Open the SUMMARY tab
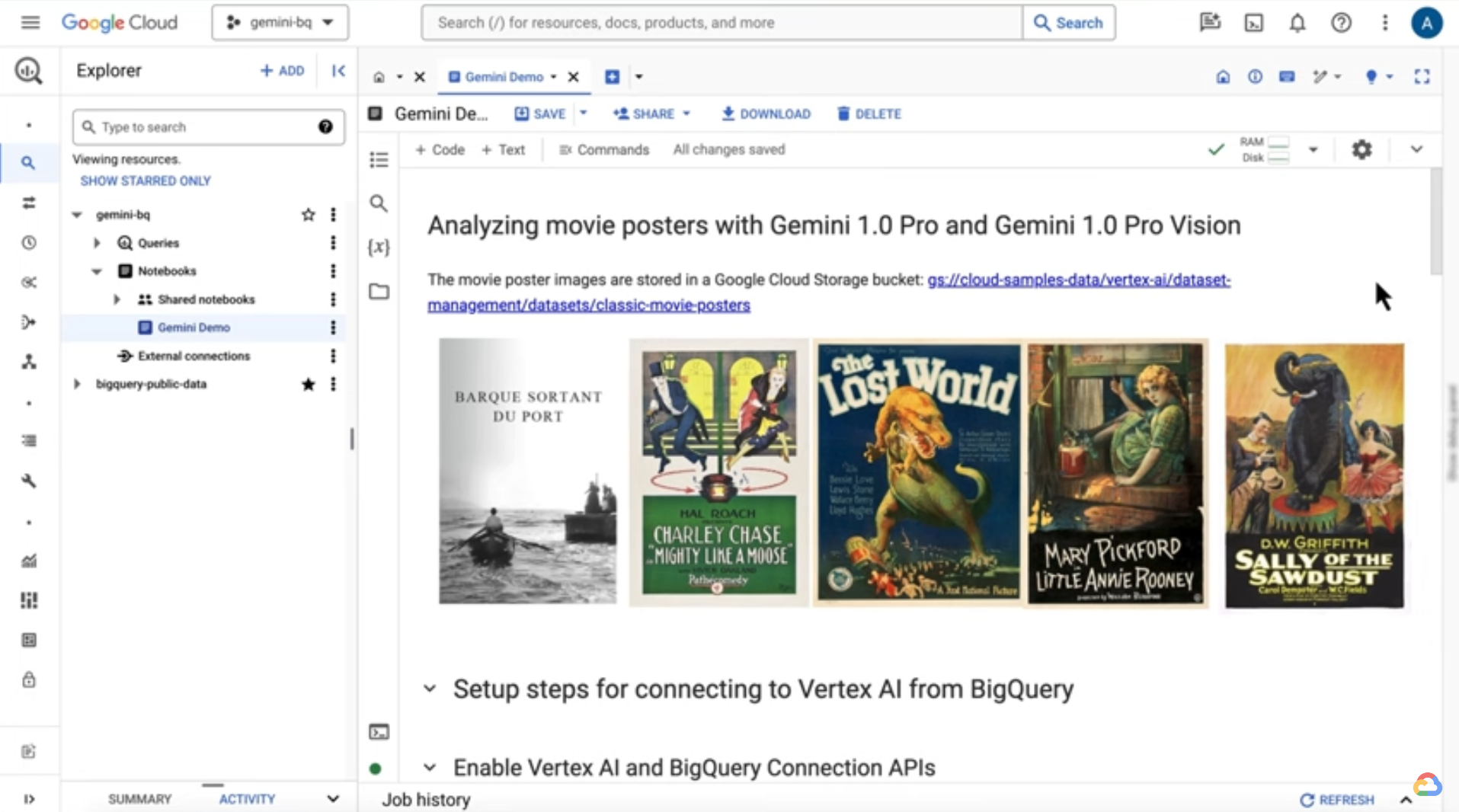 [x=139, y=799]
